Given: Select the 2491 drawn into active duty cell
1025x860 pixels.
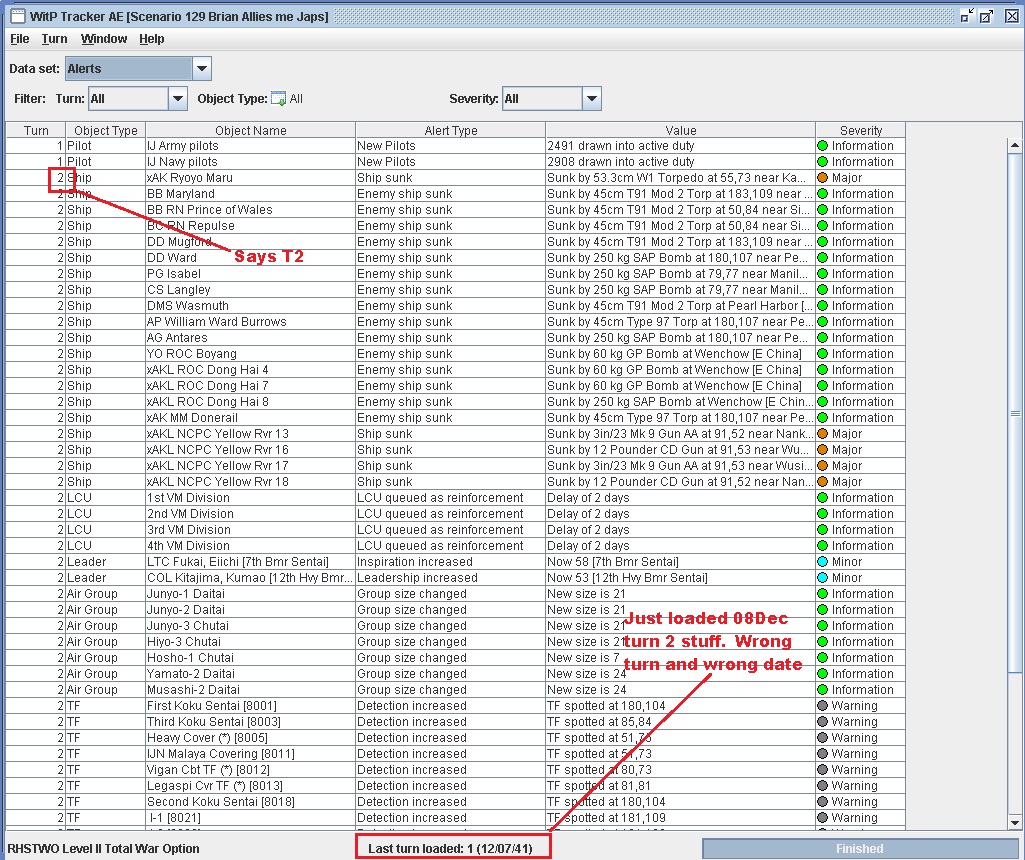Looking at the screenshot, I should (681, 146).
